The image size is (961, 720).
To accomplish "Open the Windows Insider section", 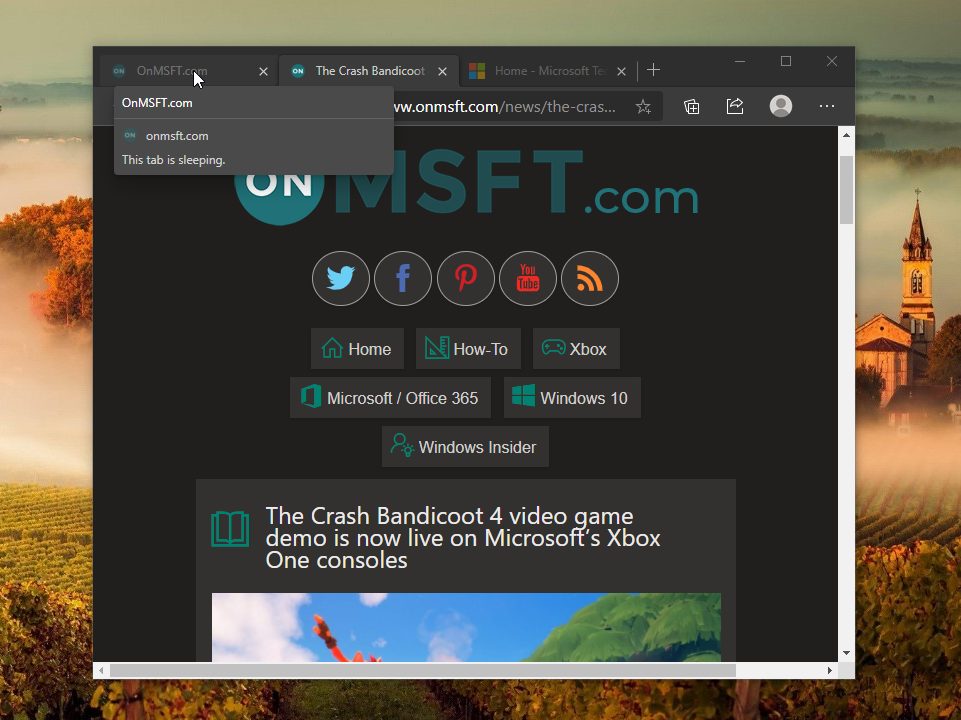I will 465,447.
